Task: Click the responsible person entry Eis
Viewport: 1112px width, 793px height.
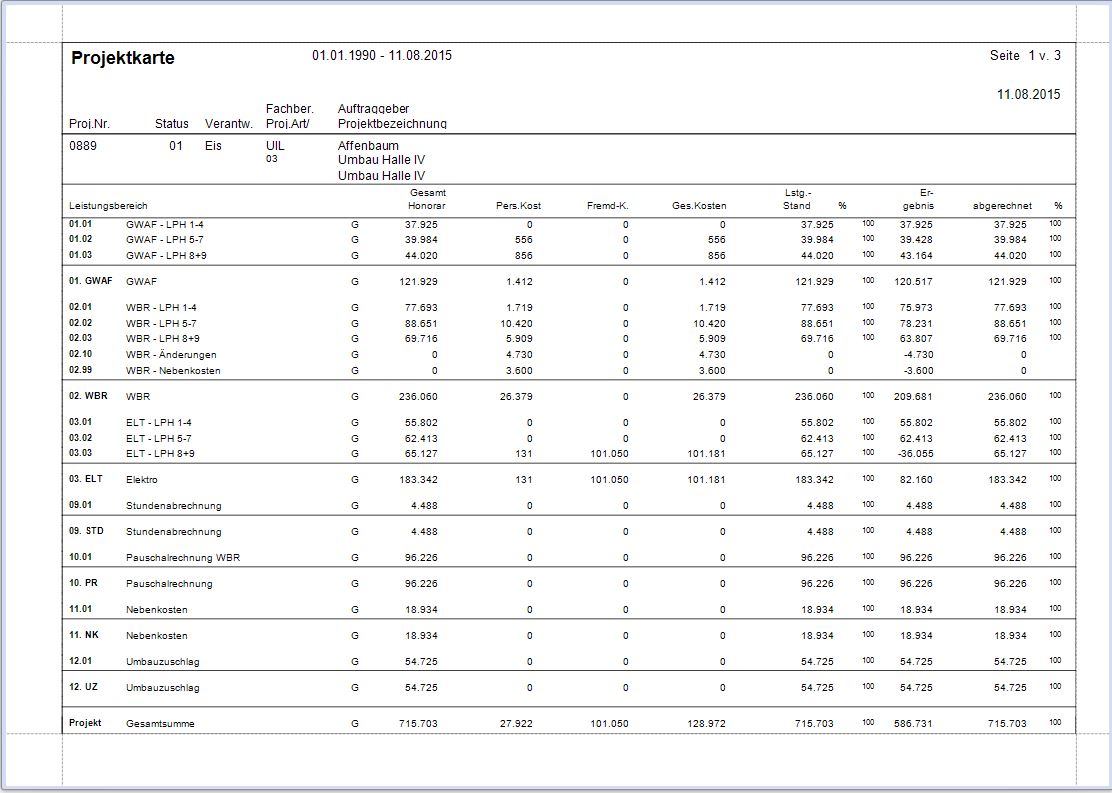Action: pyautogui.click(x=213, y=146)
